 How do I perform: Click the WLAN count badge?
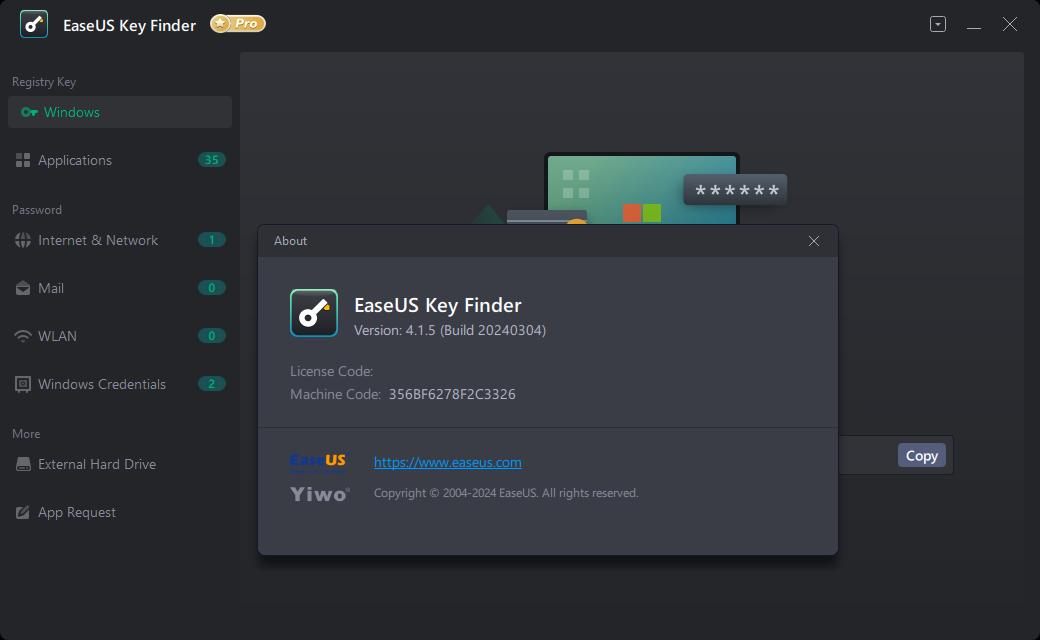point(212,336)
